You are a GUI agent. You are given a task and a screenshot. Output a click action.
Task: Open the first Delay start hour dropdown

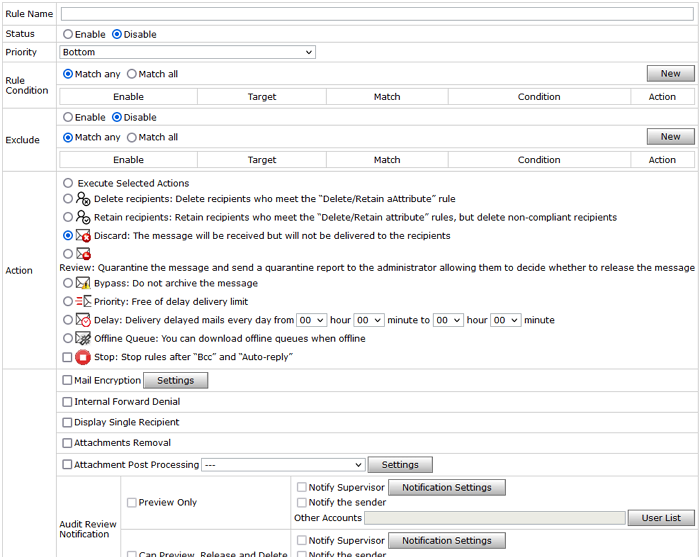coord(312,320)
